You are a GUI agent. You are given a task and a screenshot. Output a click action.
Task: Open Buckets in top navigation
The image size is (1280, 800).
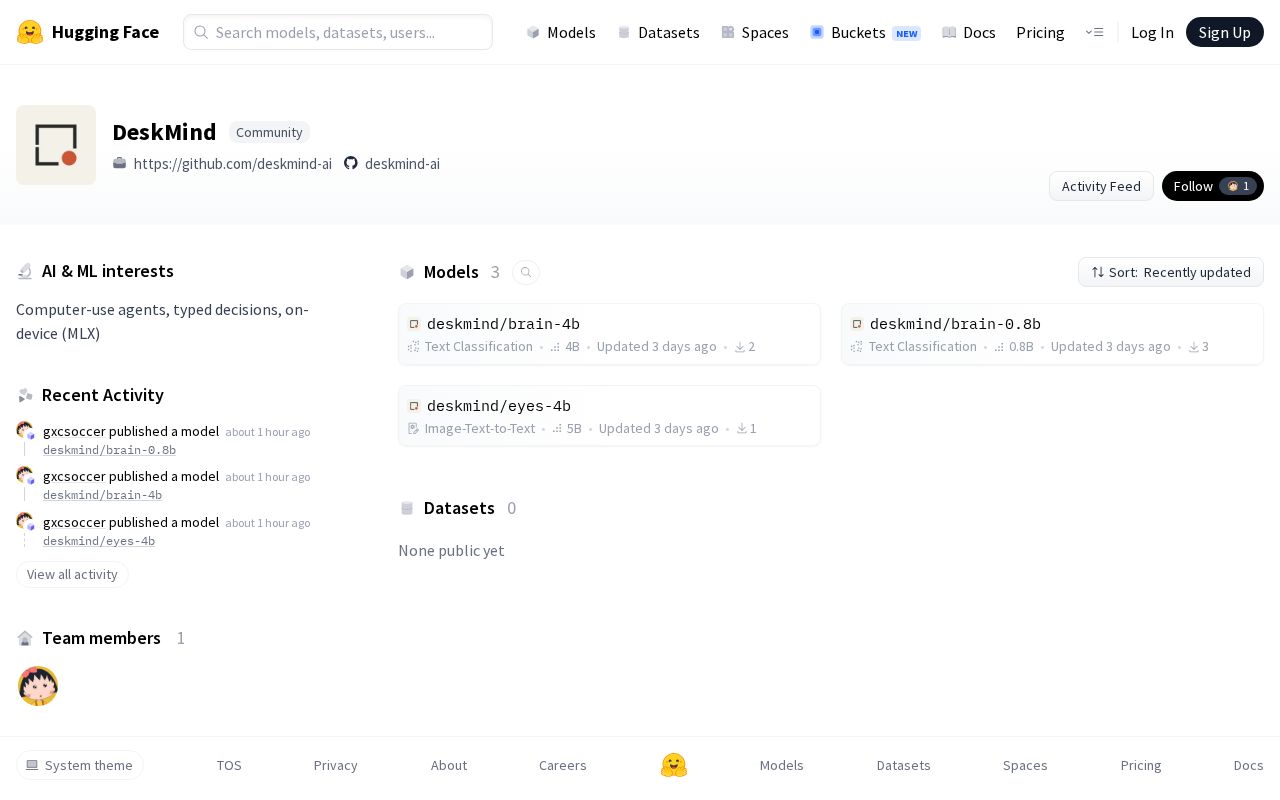click(865, 32)
